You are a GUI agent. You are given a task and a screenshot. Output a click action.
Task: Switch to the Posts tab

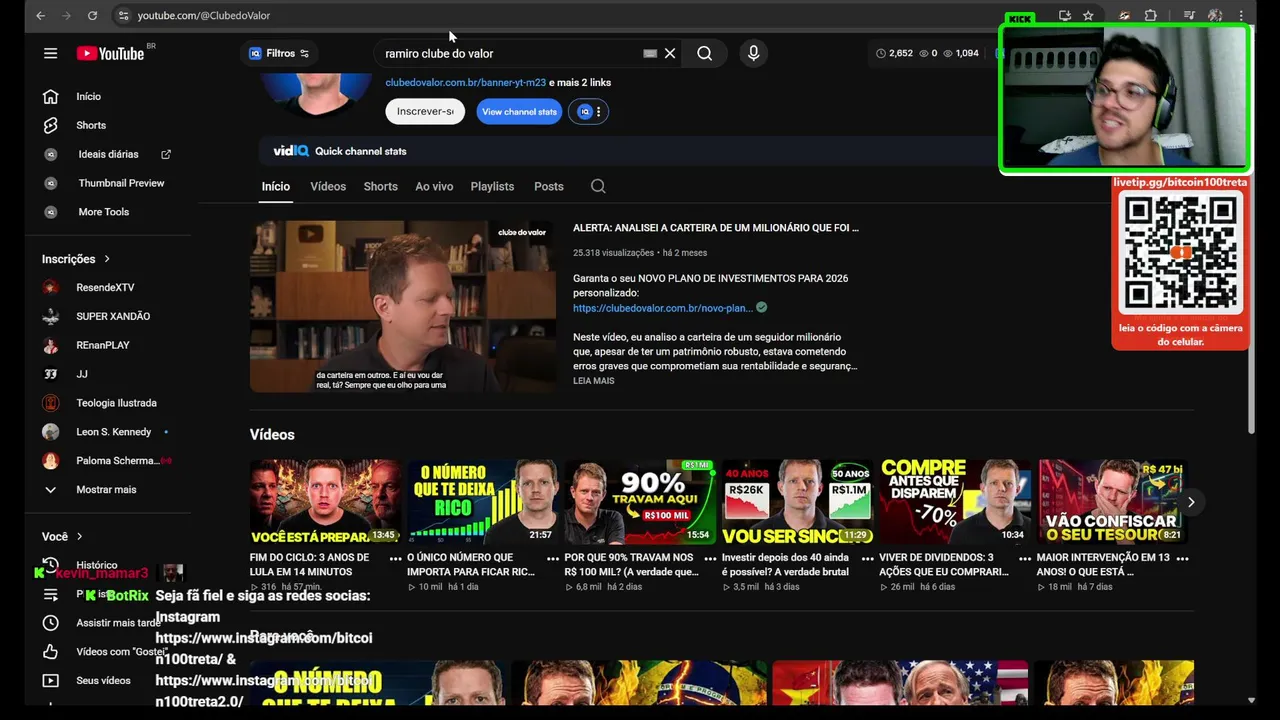[x=549, y=187]
